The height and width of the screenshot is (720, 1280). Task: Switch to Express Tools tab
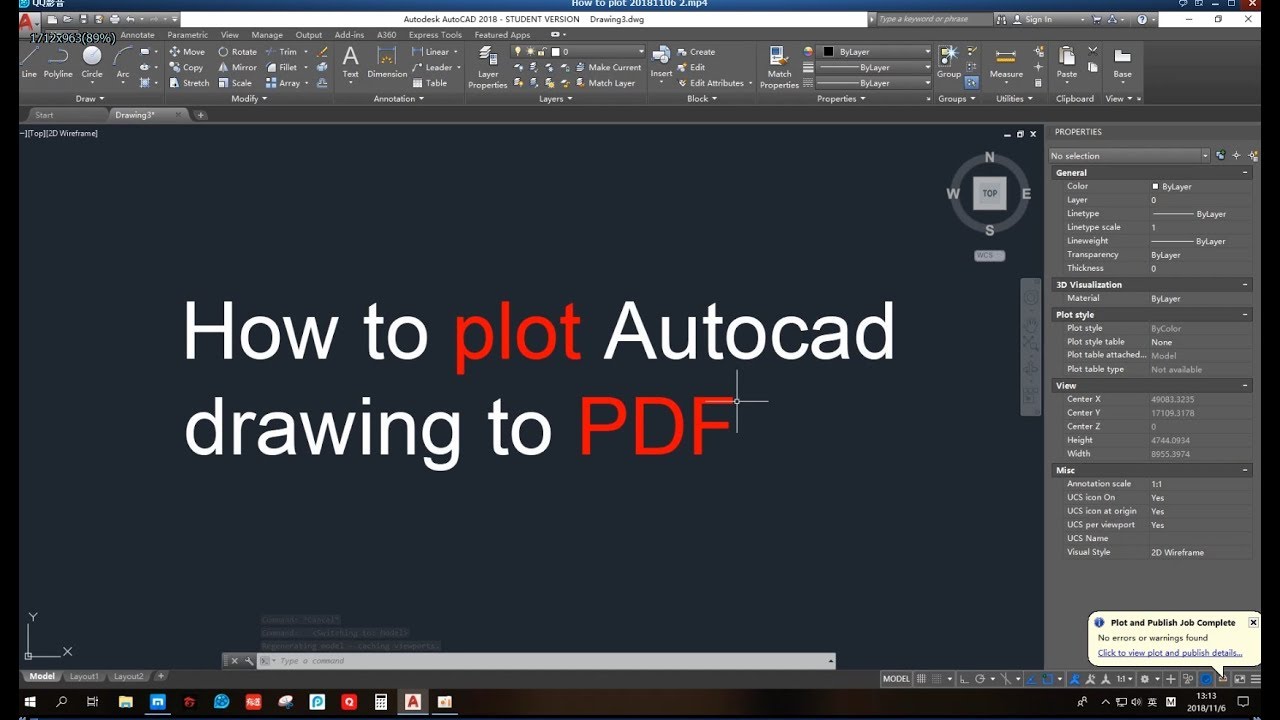coord(435,35)
